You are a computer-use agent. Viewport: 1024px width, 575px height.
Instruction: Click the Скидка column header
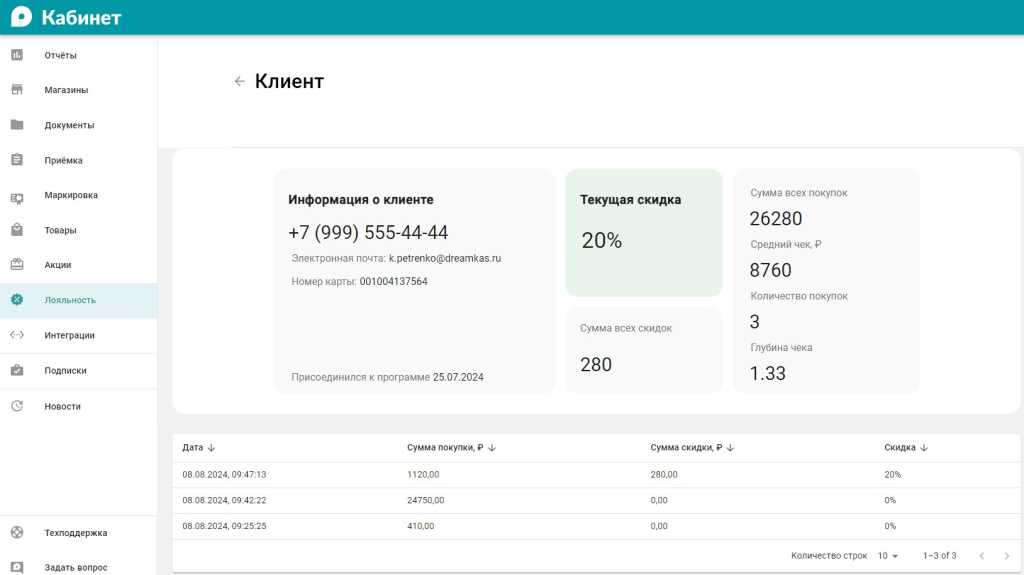click(900, 448)
